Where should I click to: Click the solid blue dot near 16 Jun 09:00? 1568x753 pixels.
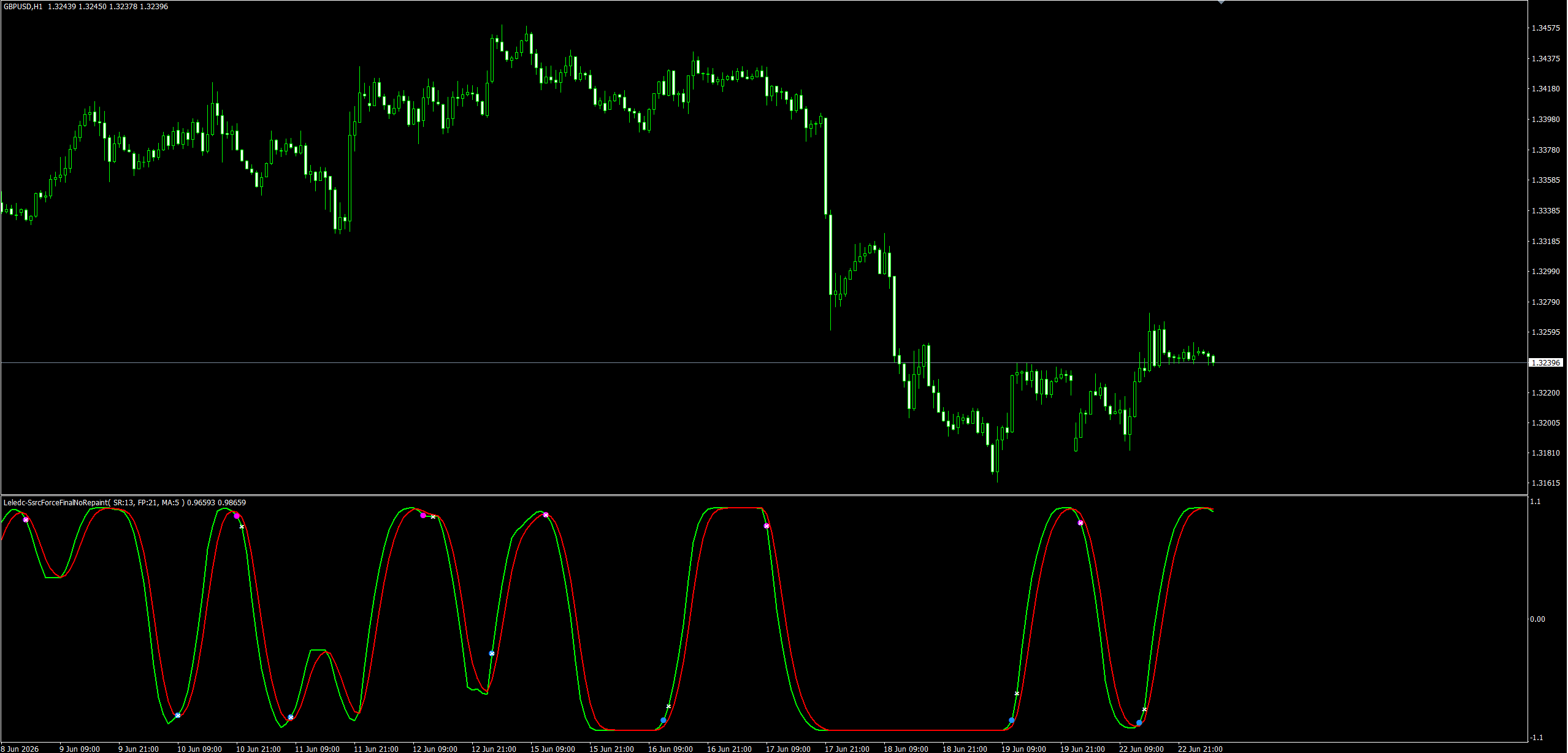pos(664,721)
